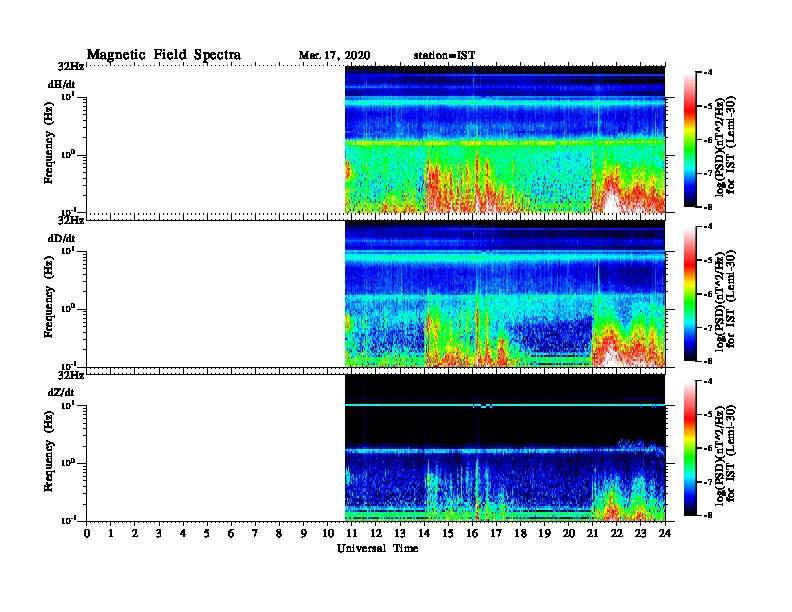Screen dimensions: 792x612
Task: Click the "dD/dt" panel label
Action: coord(61,238)
